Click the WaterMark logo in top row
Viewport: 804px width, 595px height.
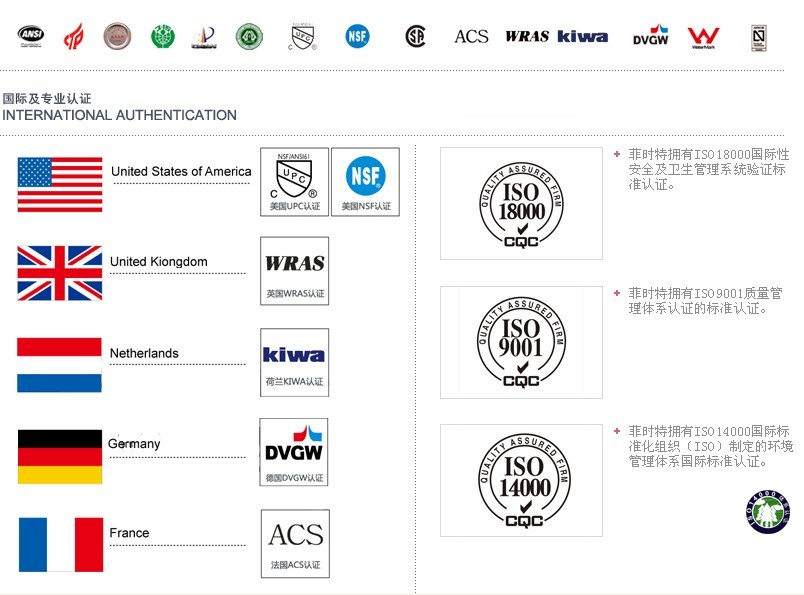click(x=702, y=38)
